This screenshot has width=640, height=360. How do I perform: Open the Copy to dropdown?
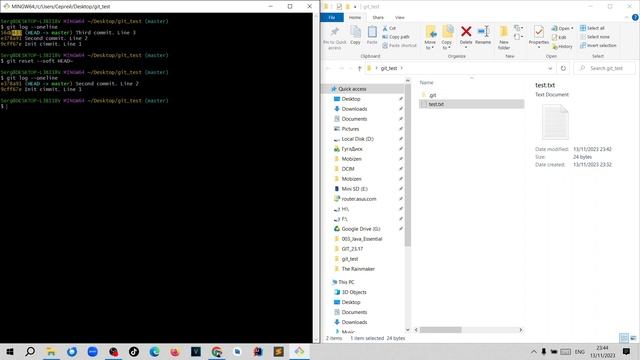[447, 45]
